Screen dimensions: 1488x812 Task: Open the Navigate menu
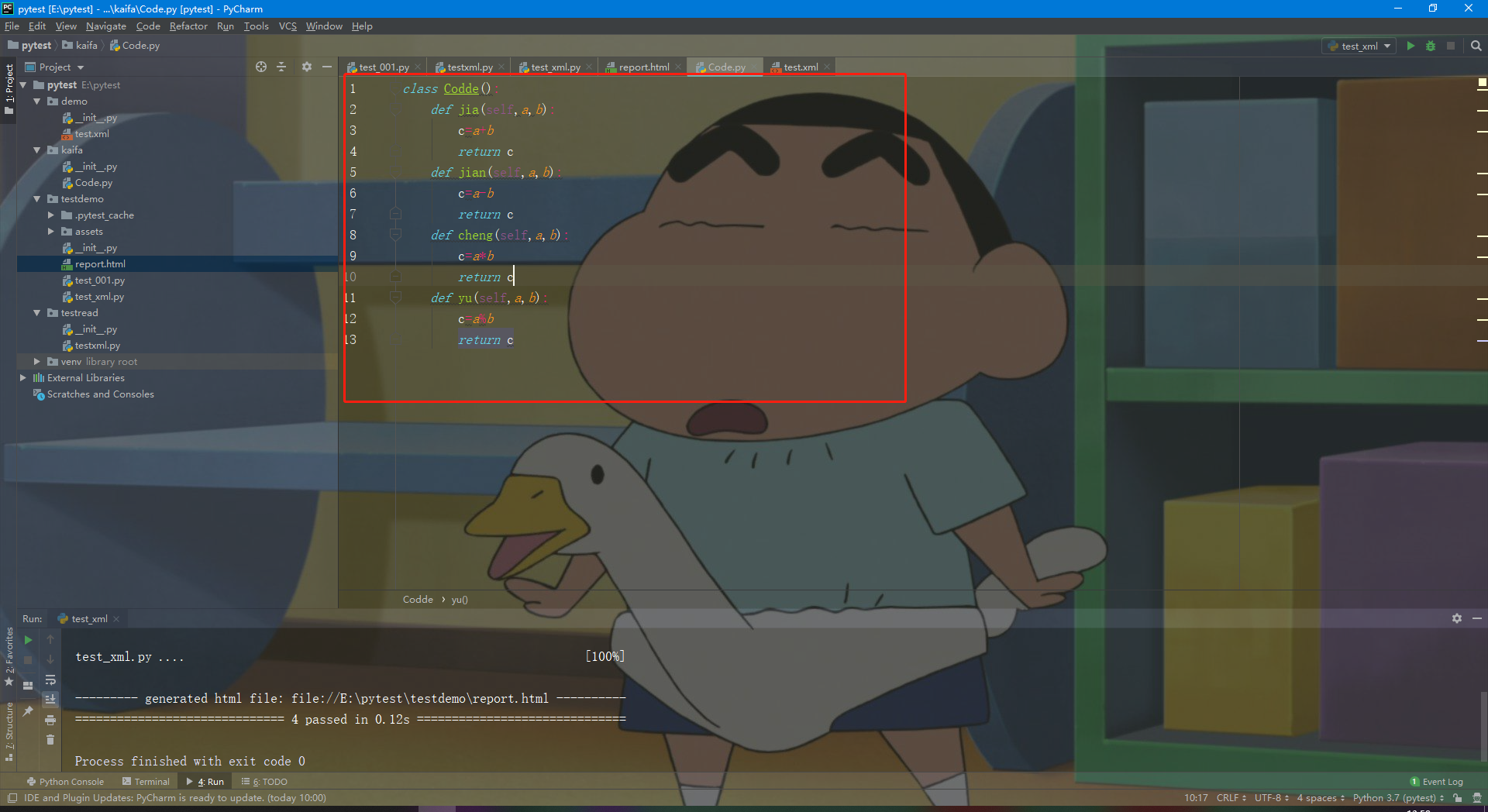[105, 26]
